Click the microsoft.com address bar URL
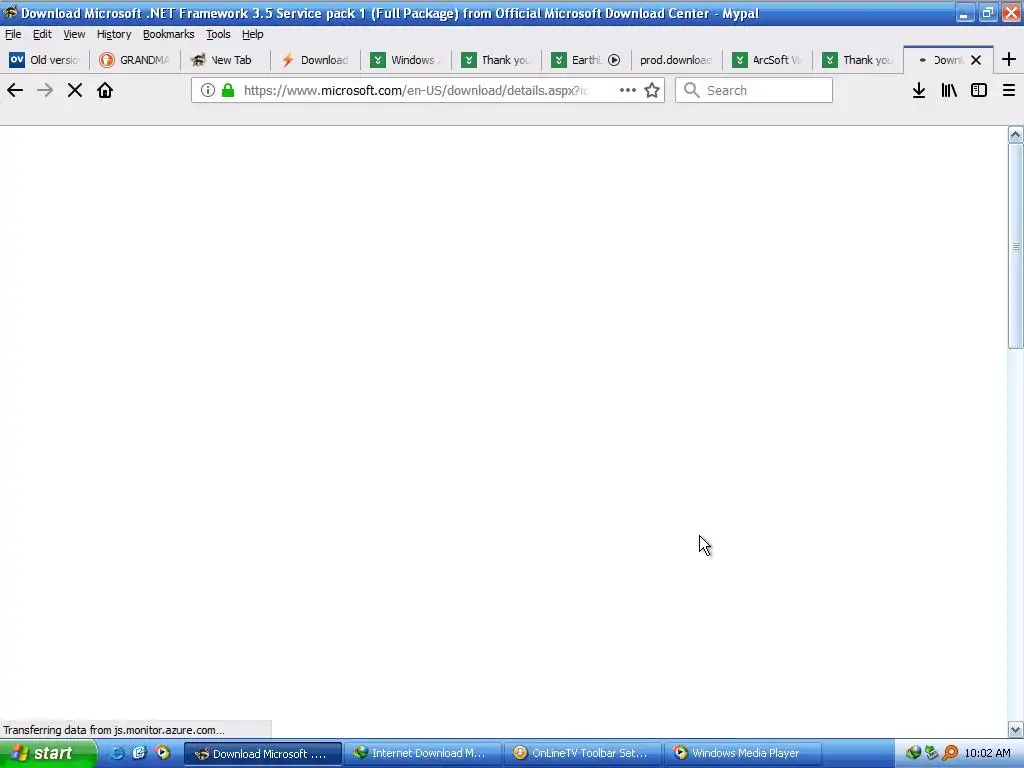 (415, 90)
